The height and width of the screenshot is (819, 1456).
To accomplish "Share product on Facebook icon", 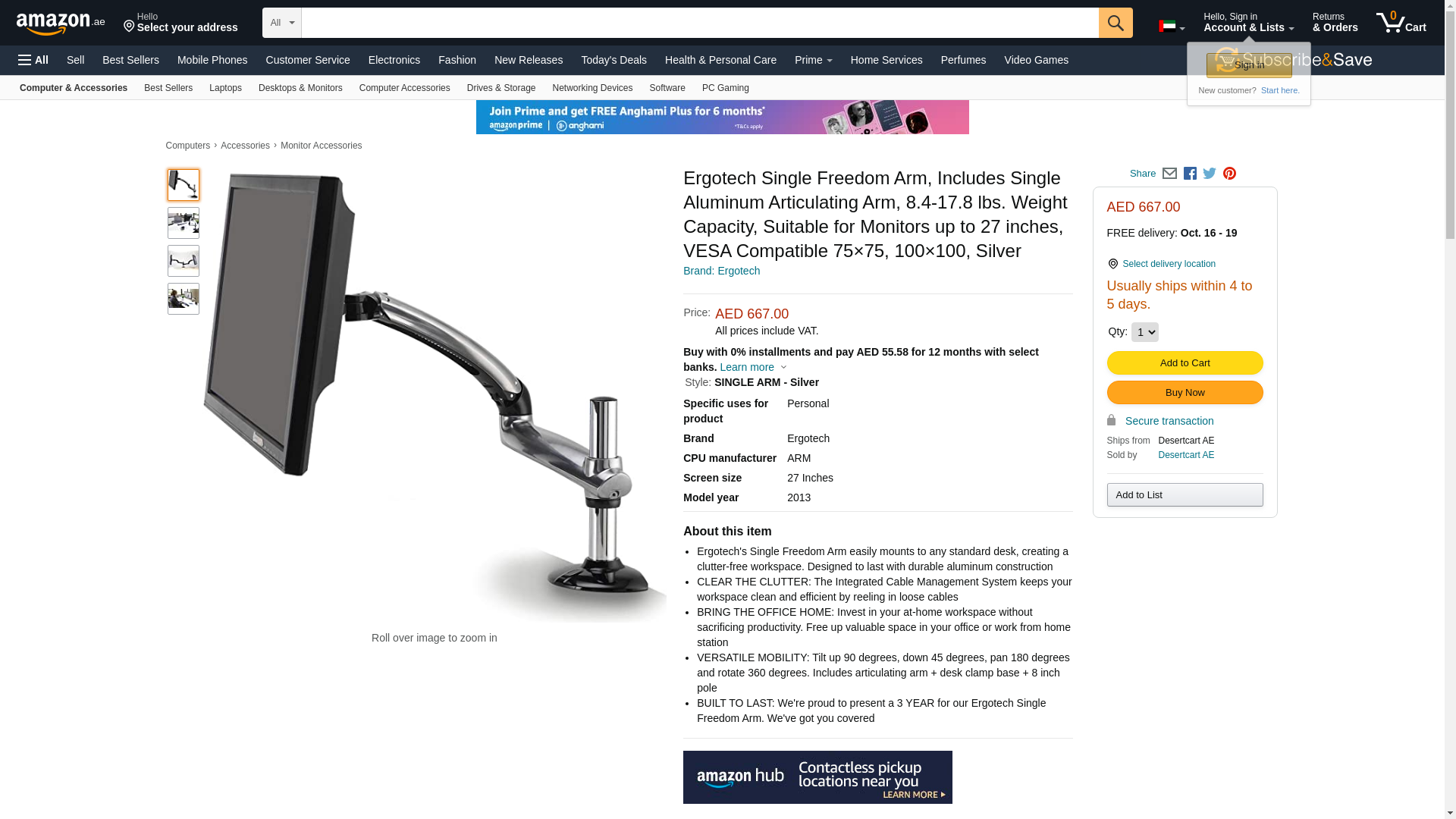I will click(x=1190, y=174).
